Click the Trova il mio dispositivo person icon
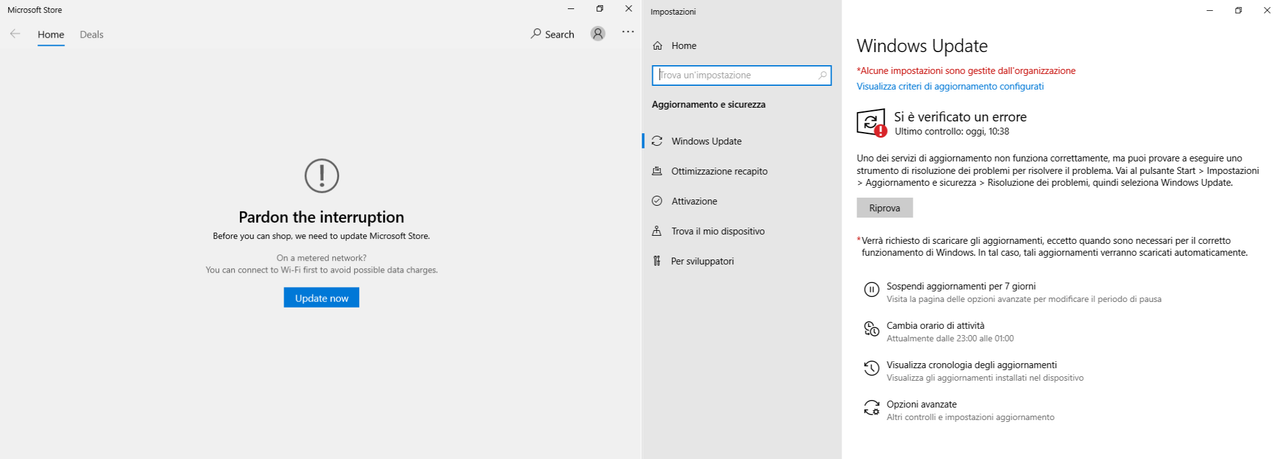 657,231
